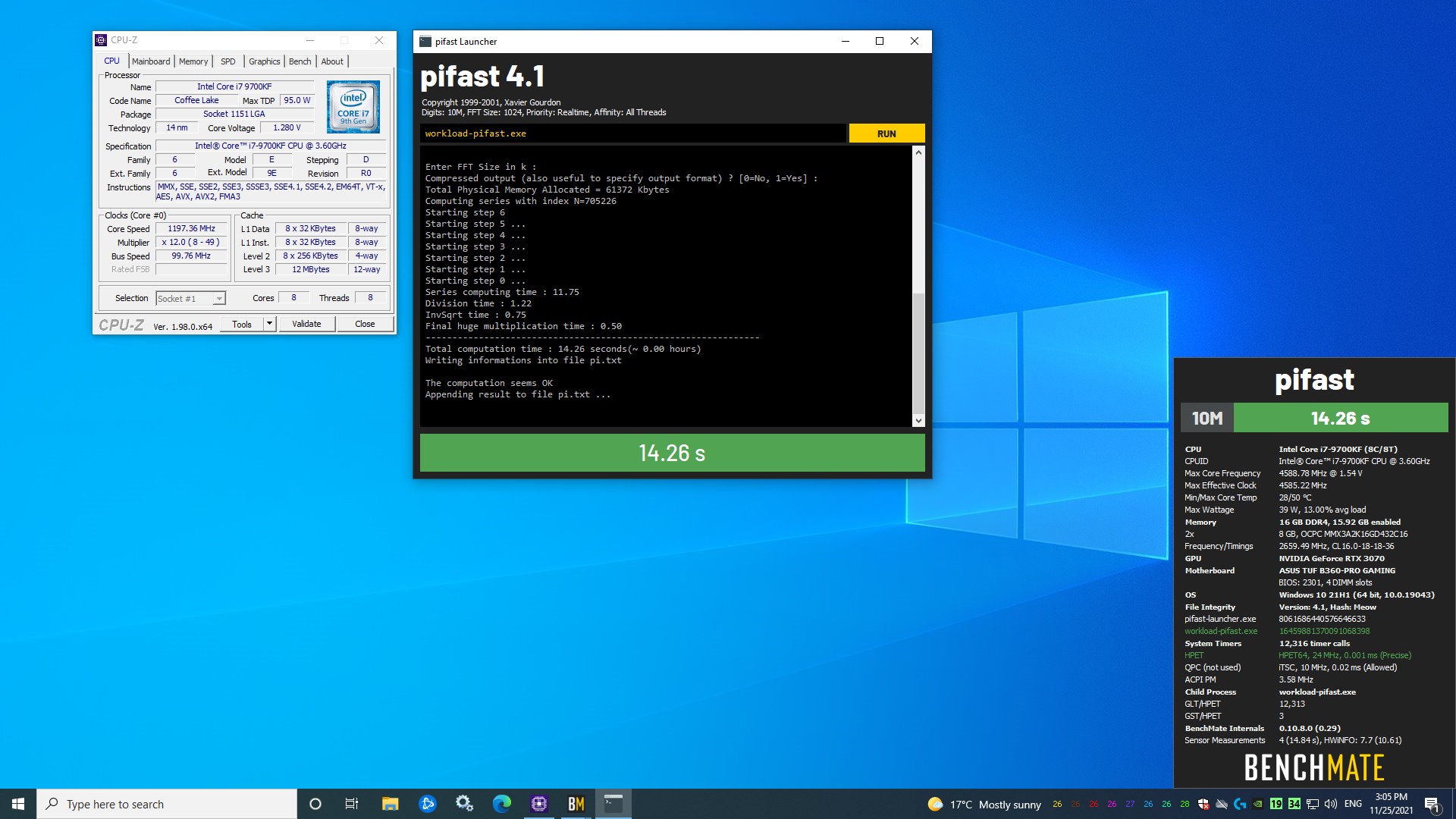Click pifast console scrollbar thumb
The height and width of the screenshot is (819, 1456).
point(918,353)
